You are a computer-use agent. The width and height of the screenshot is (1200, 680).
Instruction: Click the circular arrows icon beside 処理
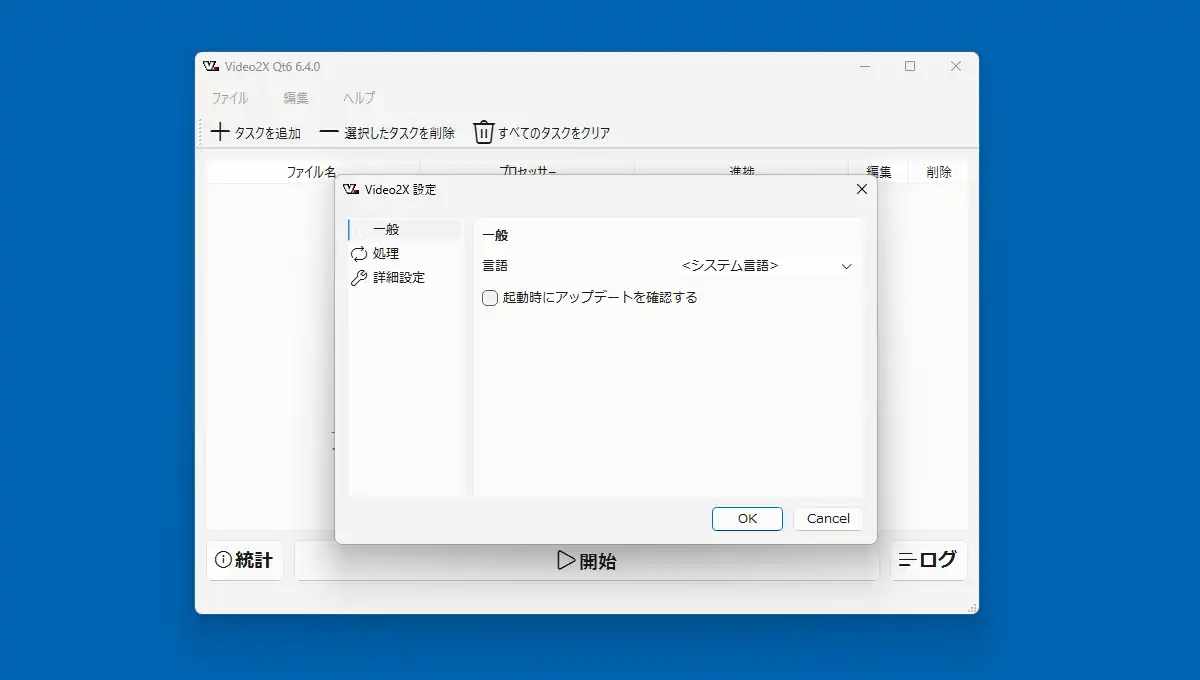click(359, 254)
